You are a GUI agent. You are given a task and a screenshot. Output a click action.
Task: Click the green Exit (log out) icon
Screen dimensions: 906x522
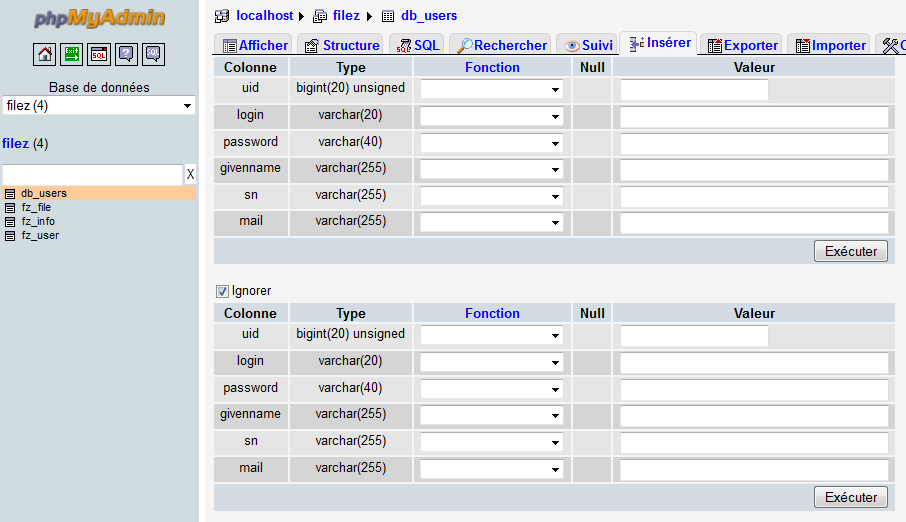pyautogui.click(x=72, y=54)
